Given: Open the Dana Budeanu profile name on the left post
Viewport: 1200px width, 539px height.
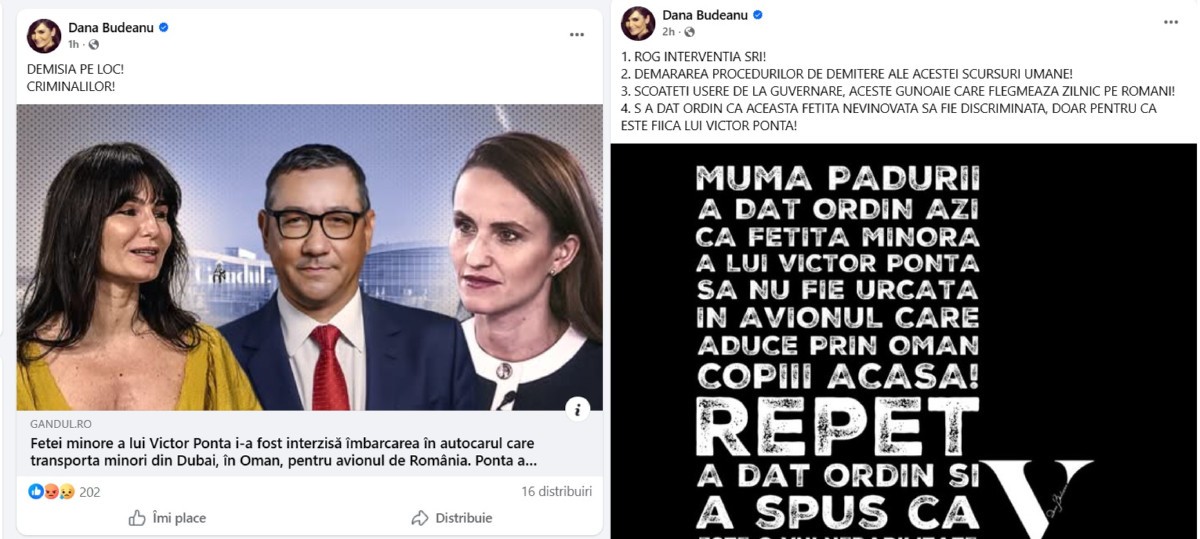Looking at the screenshot, I should pos(111,28).
